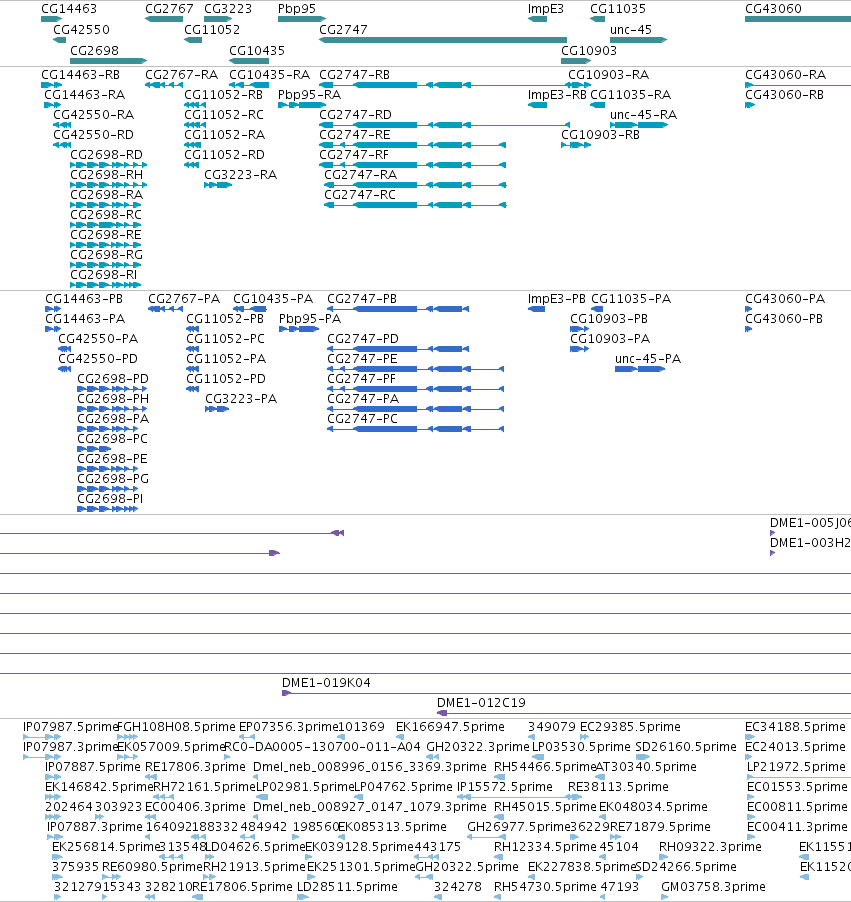
Task: Click EST label "GH20322.3prime"
Action: (x=478, y=747)
